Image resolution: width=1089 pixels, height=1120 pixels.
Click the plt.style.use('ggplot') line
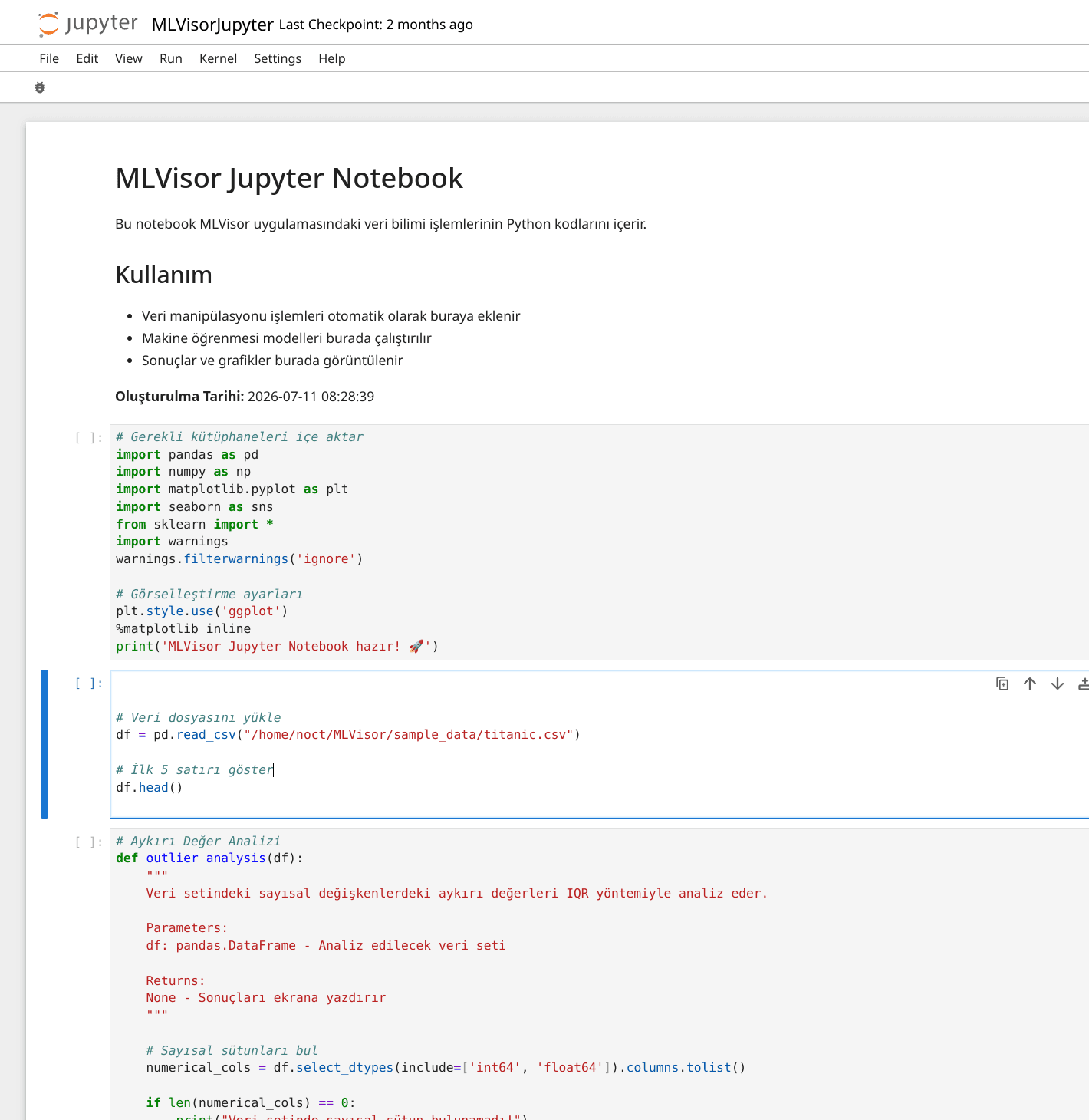(x=202, y=611)
